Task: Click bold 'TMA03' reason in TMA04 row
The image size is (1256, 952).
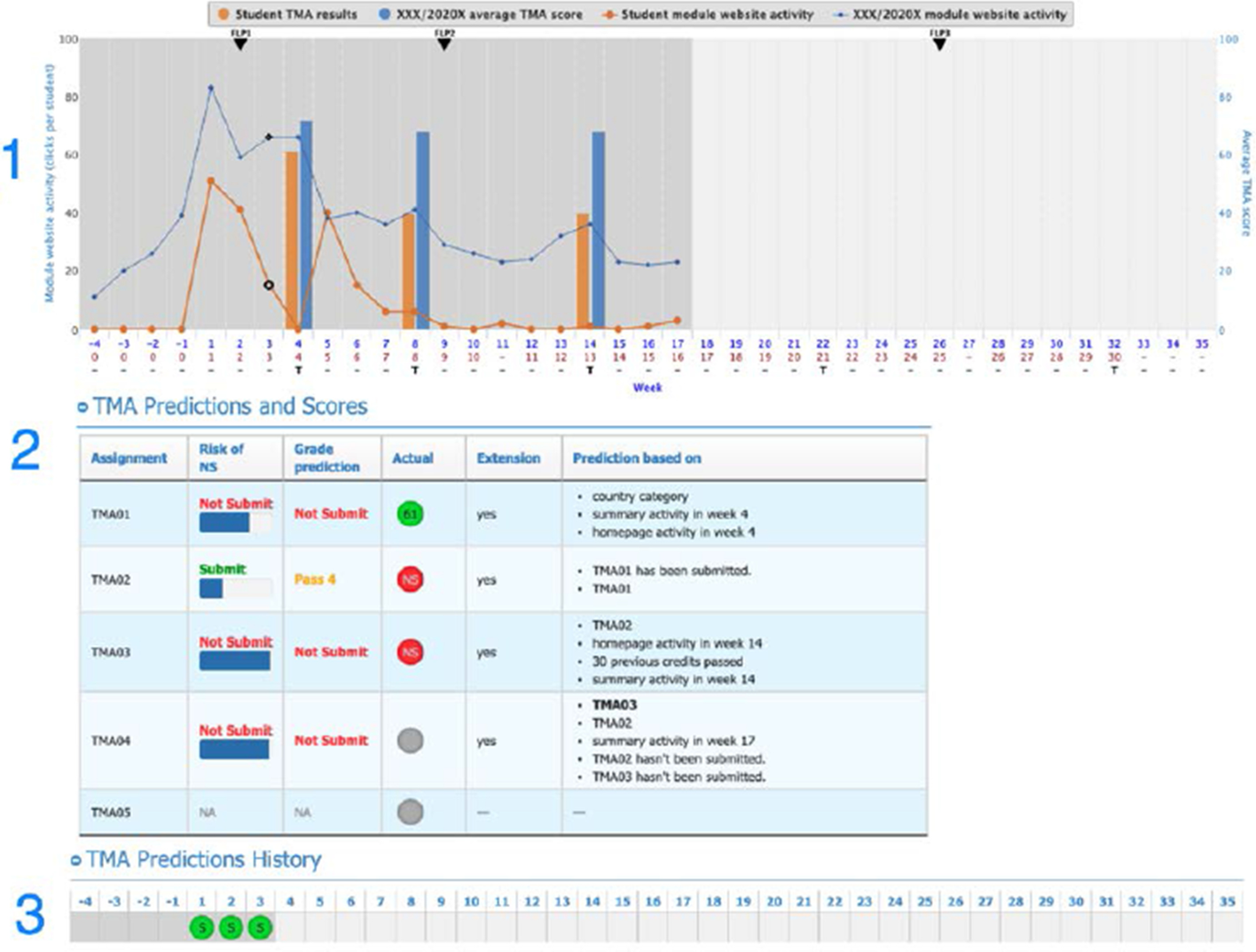Action: pos(614,705)
